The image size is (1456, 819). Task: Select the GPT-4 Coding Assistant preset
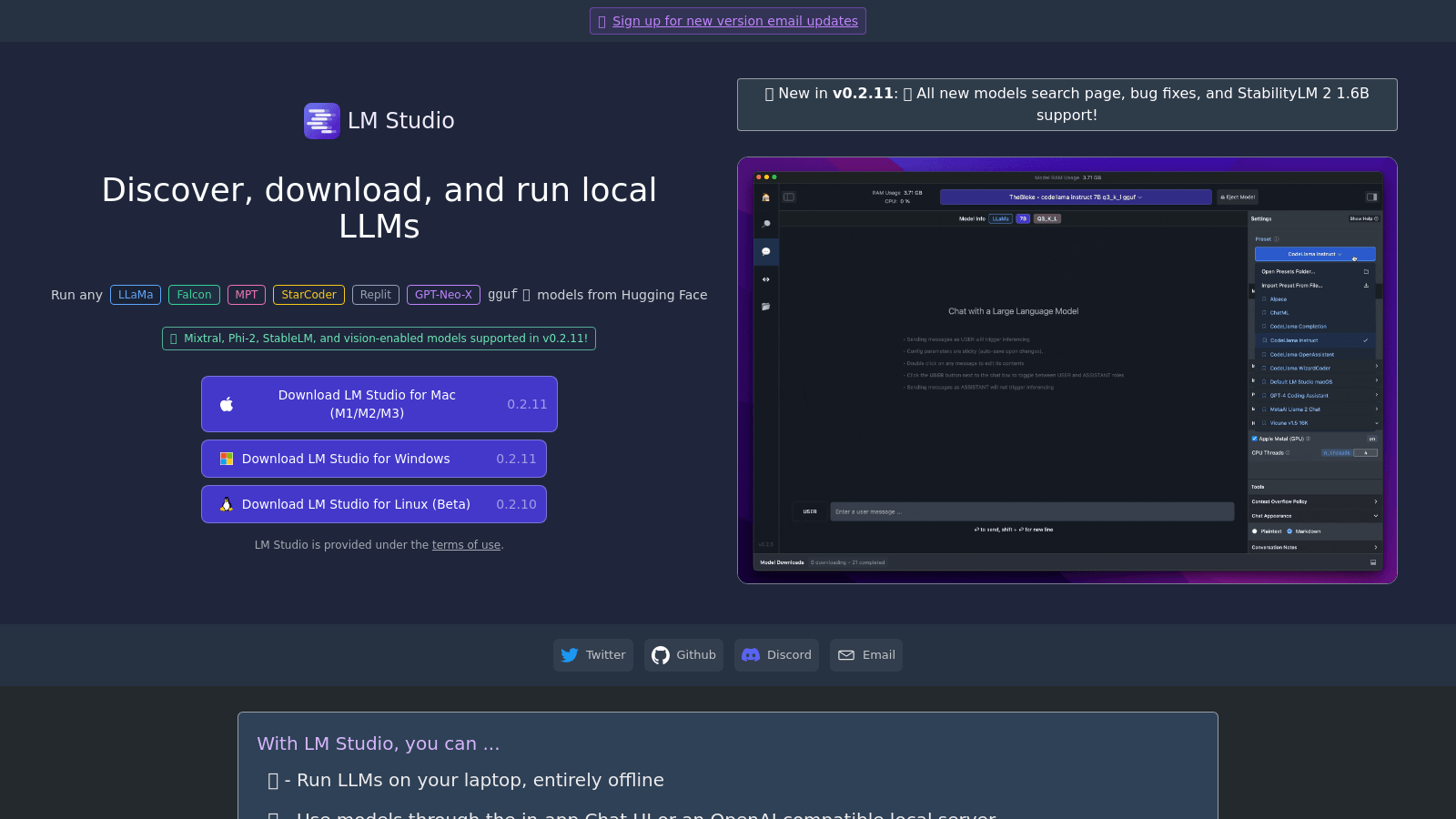point(1315,395)
